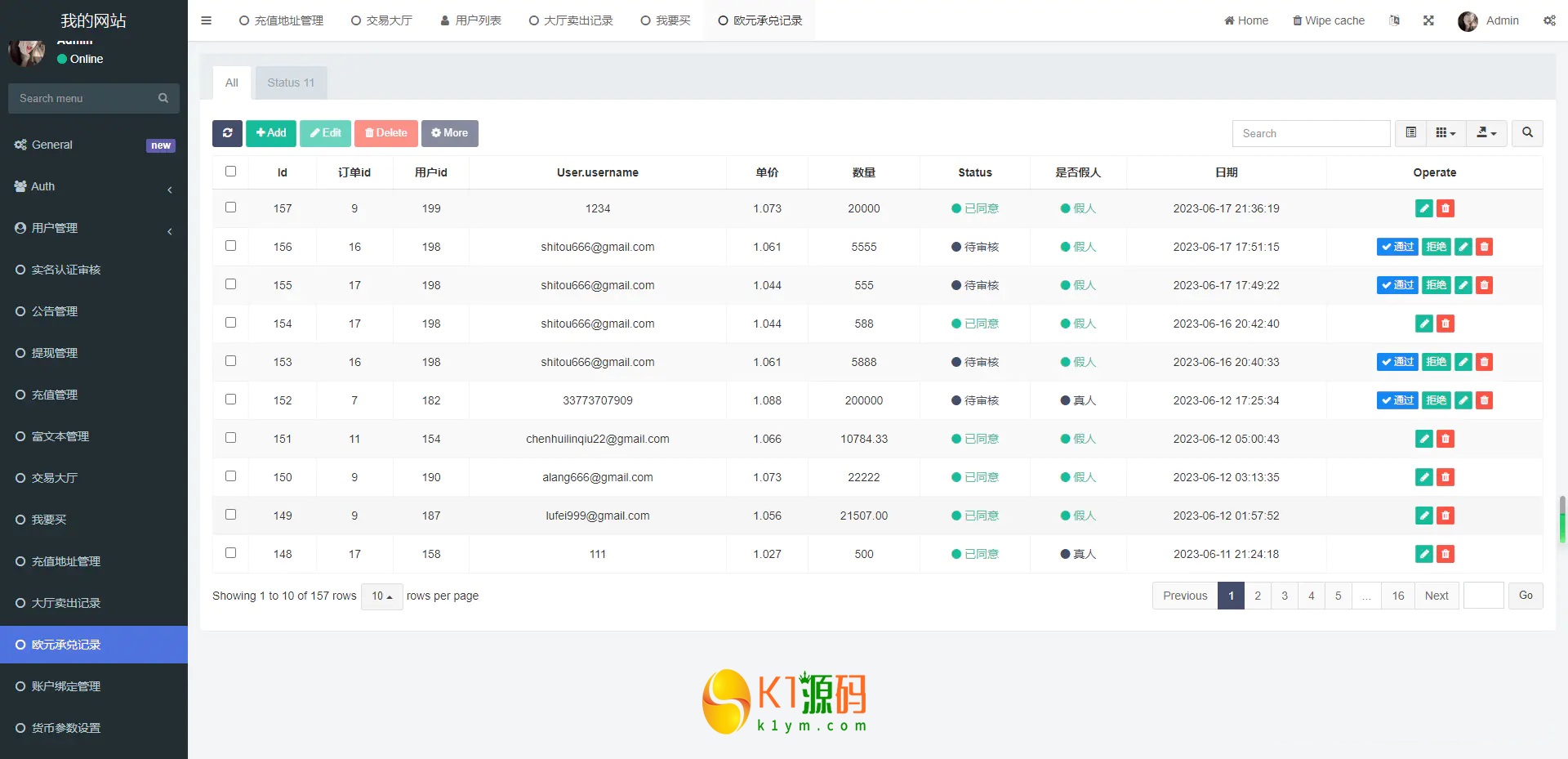Toggle the table card view icon

(x=1410, y=133)
